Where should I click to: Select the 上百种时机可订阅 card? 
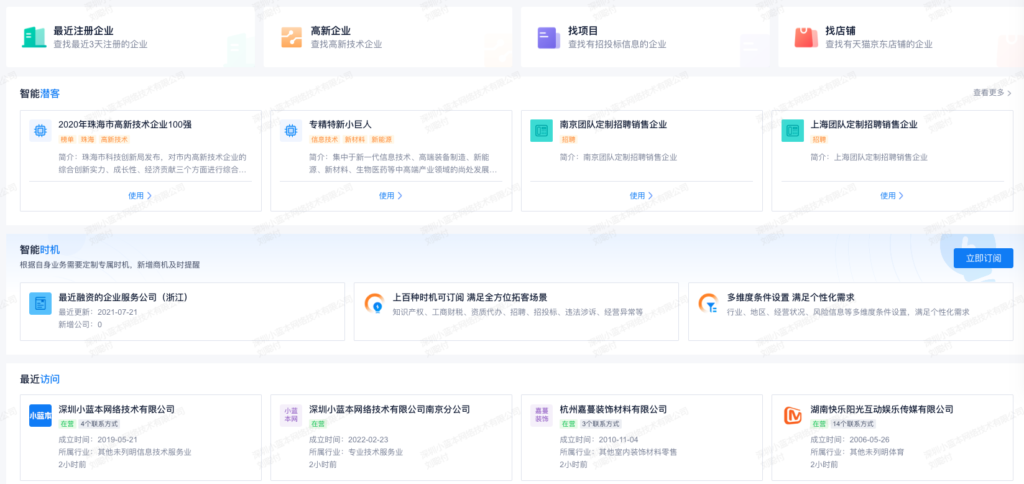pos(513,310)
